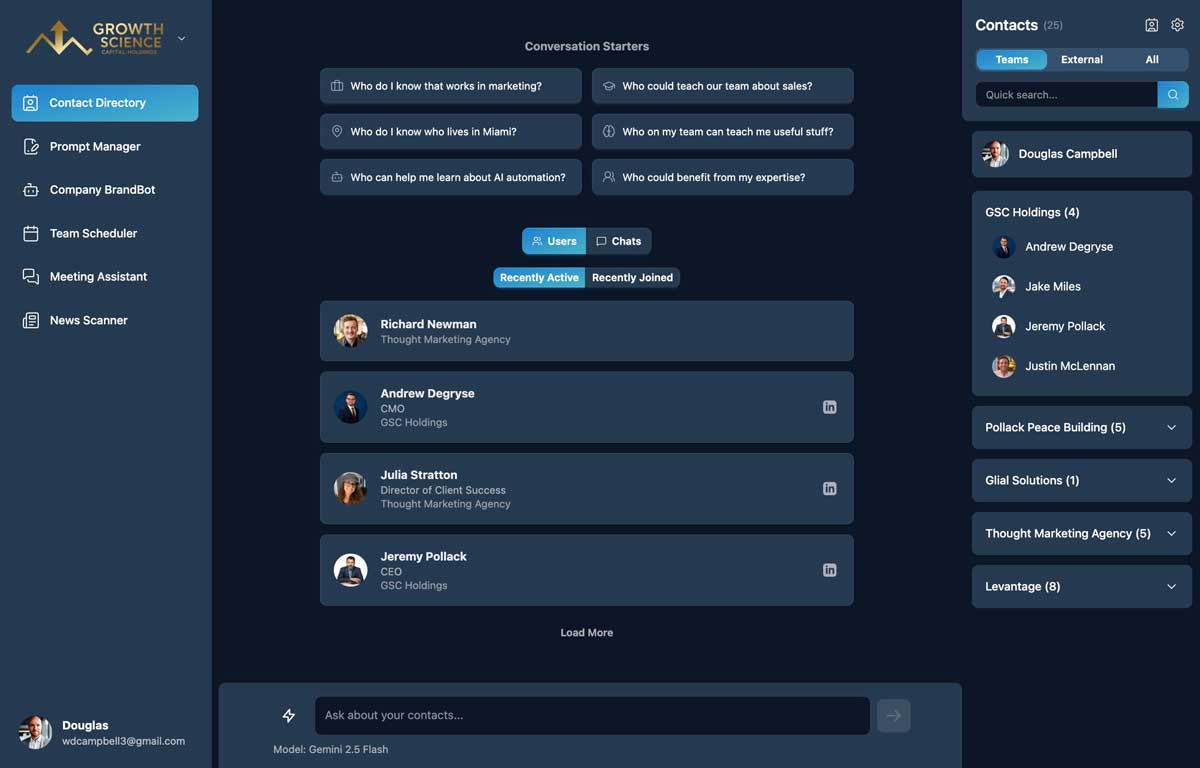Click the Quick search input field
The image size is (1200, 768).
[x=1066, y=95]
